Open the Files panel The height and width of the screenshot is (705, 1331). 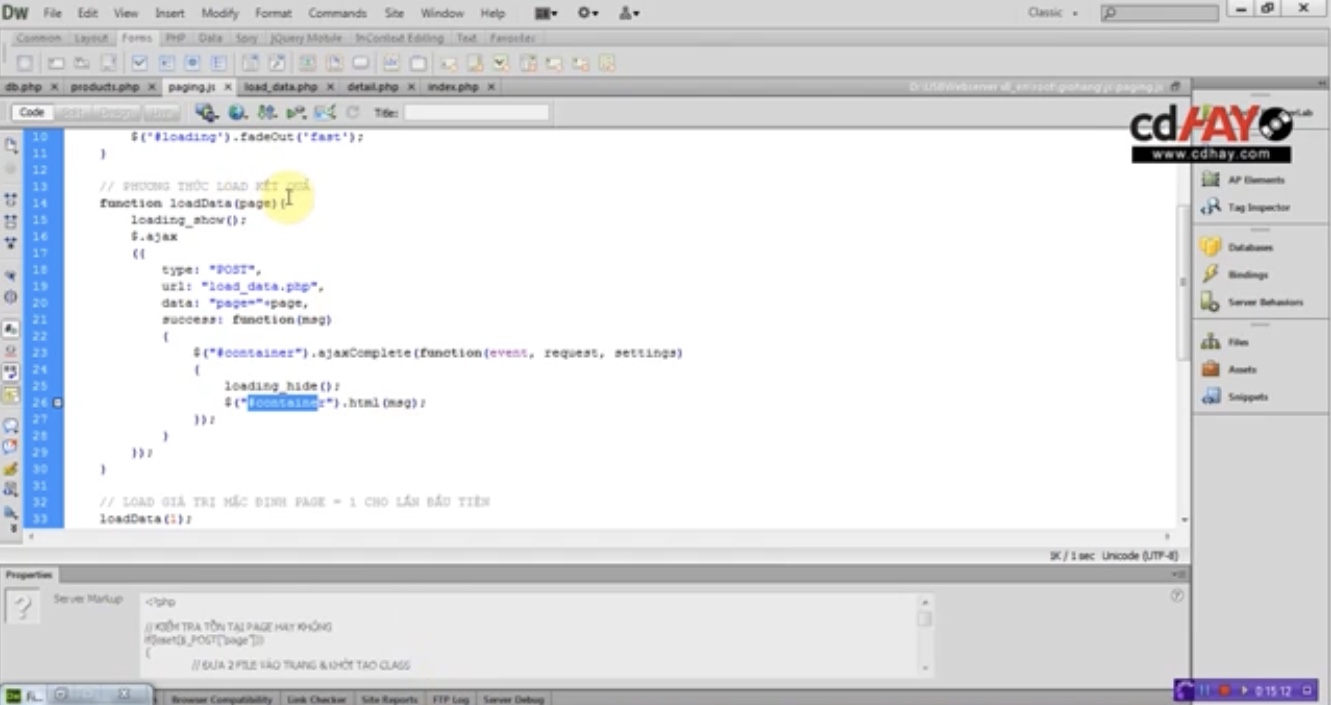tap(1236, 341)
